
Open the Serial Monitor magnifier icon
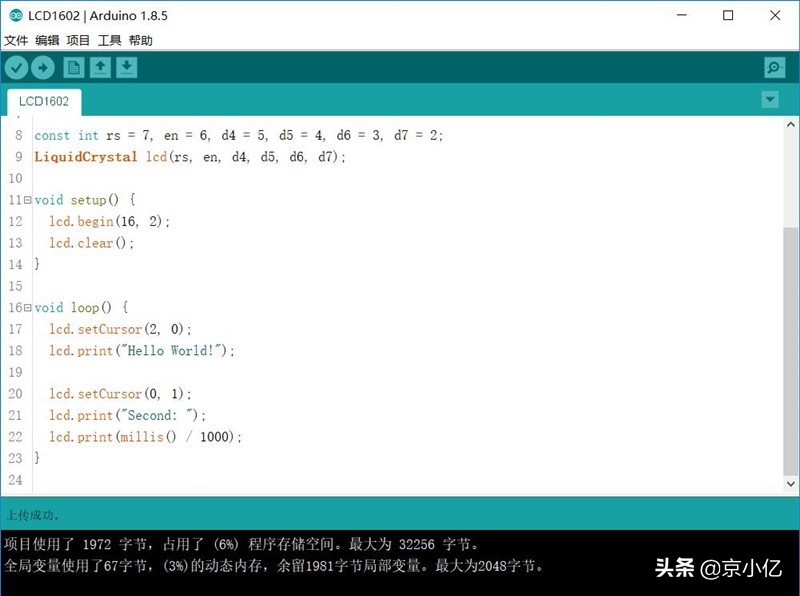[x=773, y=67]
